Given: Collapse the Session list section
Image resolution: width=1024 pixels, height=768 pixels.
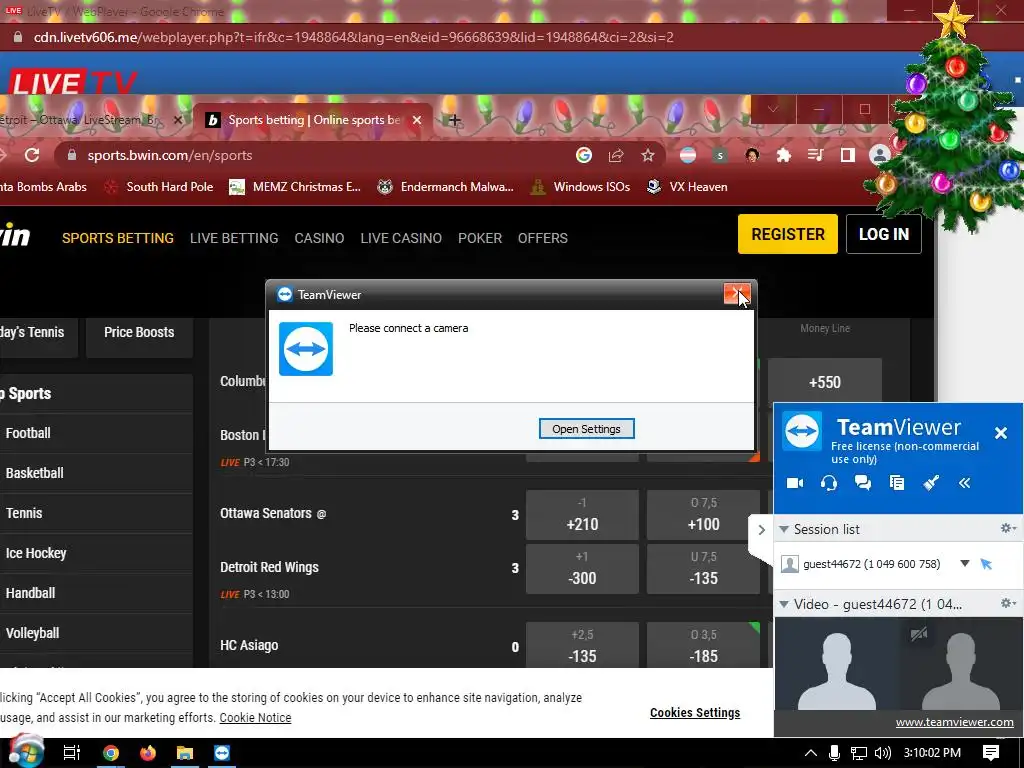Looking at the screenshot, I should (784, 529).
